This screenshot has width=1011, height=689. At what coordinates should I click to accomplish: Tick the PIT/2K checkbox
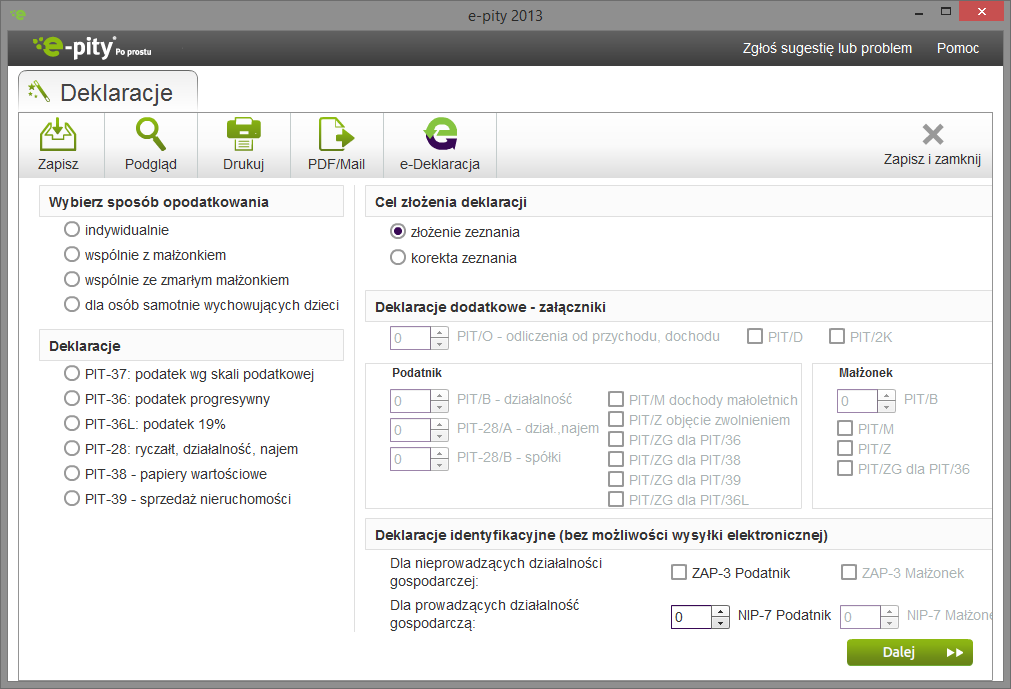[x=837, y=336]
